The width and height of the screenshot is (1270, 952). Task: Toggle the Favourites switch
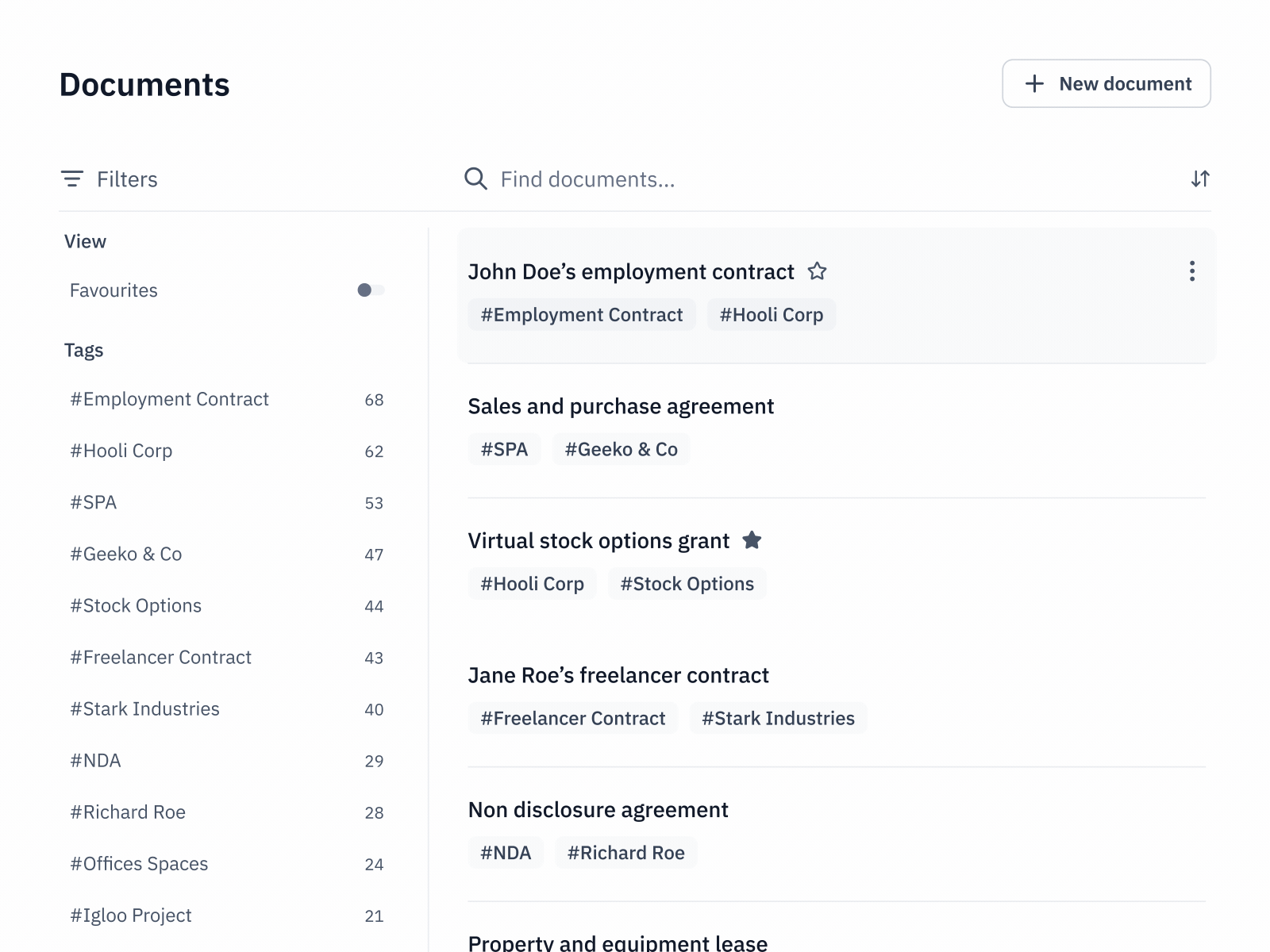(371, 290)
